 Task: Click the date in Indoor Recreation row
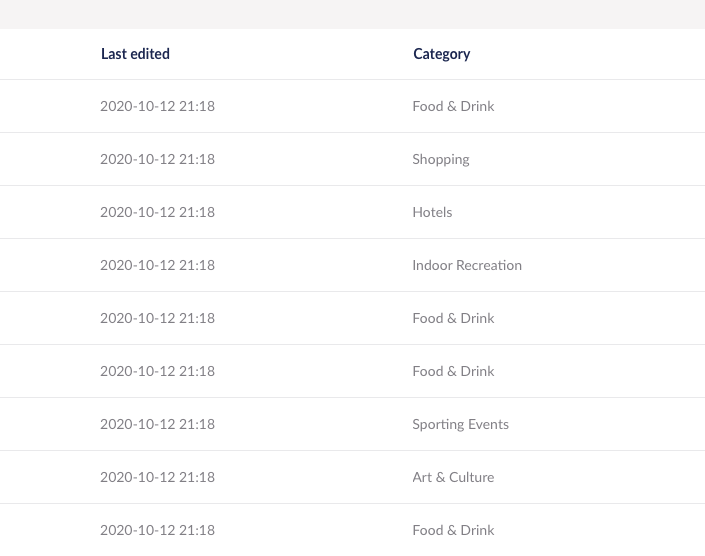(x=157, y=265)
